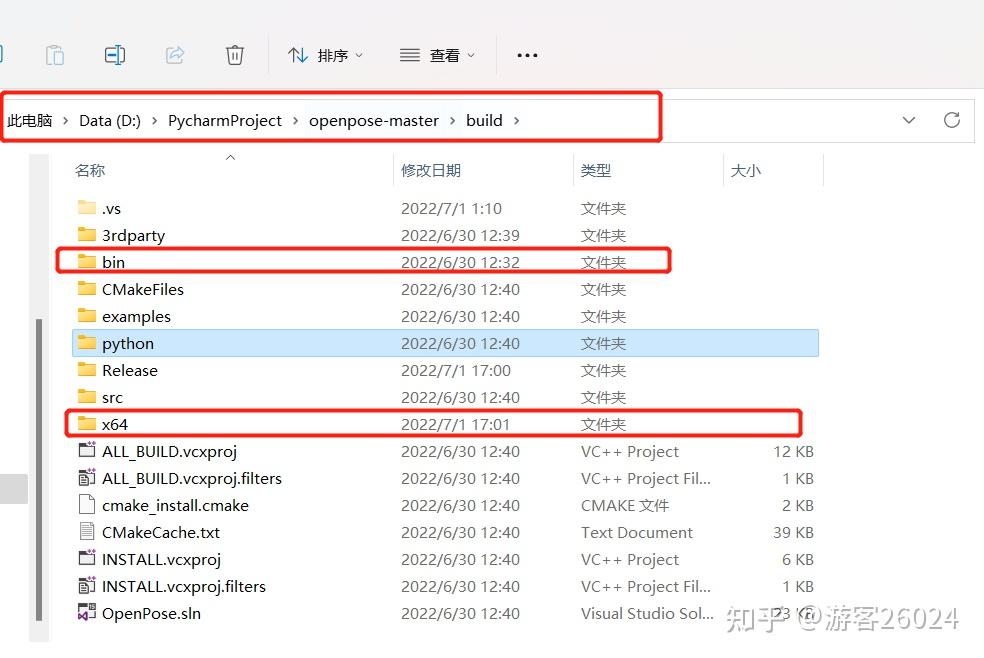
Task: Delete selection using the trash icon
Action: (235, 55)
